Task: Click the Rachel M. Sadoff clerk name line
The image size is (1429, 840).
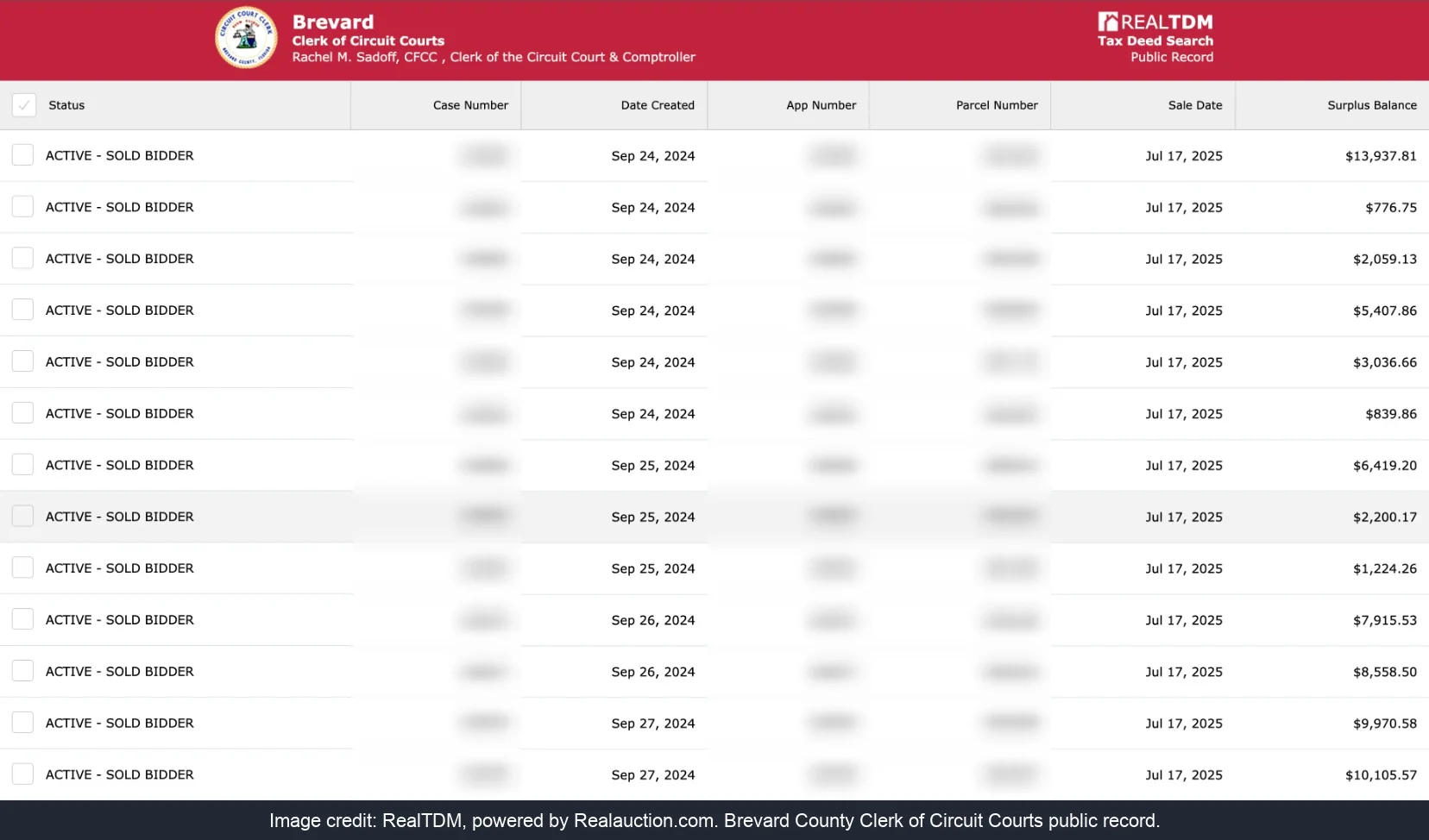Action: (x=494, y=57)
